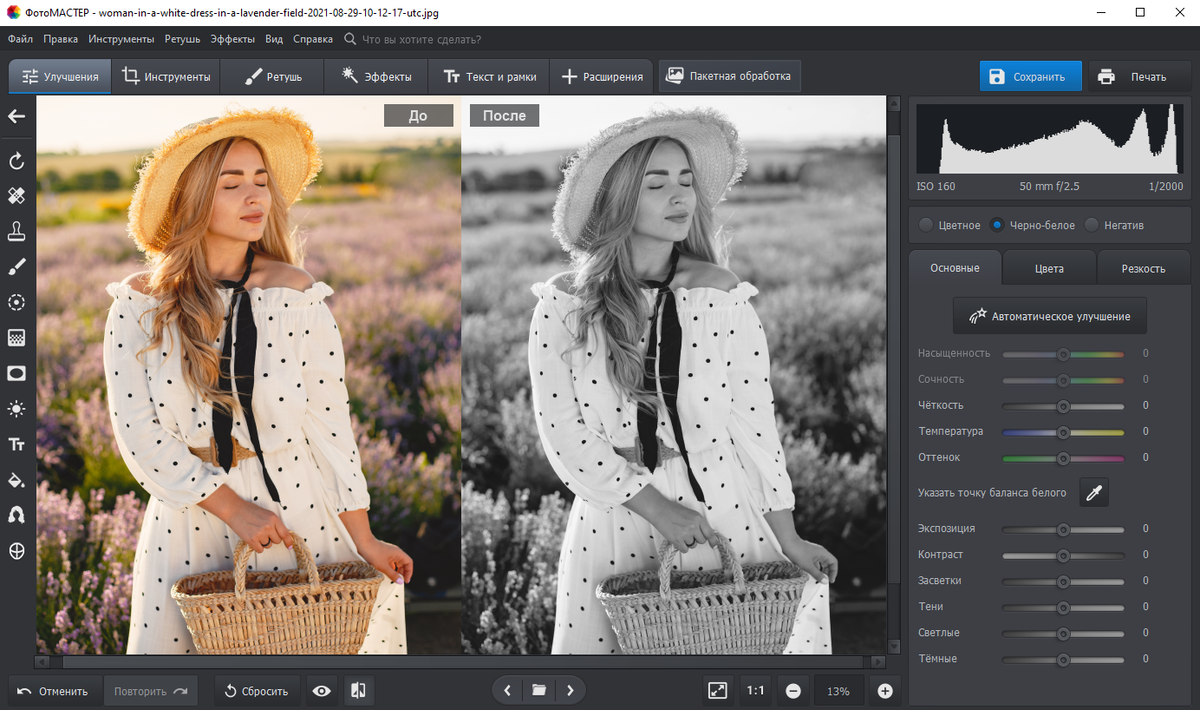Switch to the Улучшения tab

[60, 76]
